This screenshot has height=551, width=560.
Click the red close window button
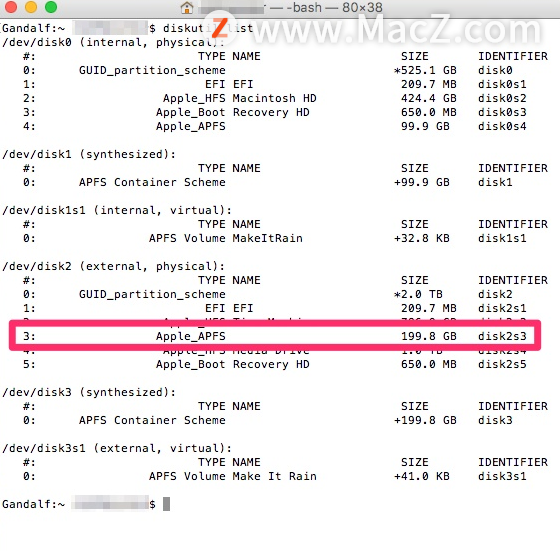pos(11,6)
